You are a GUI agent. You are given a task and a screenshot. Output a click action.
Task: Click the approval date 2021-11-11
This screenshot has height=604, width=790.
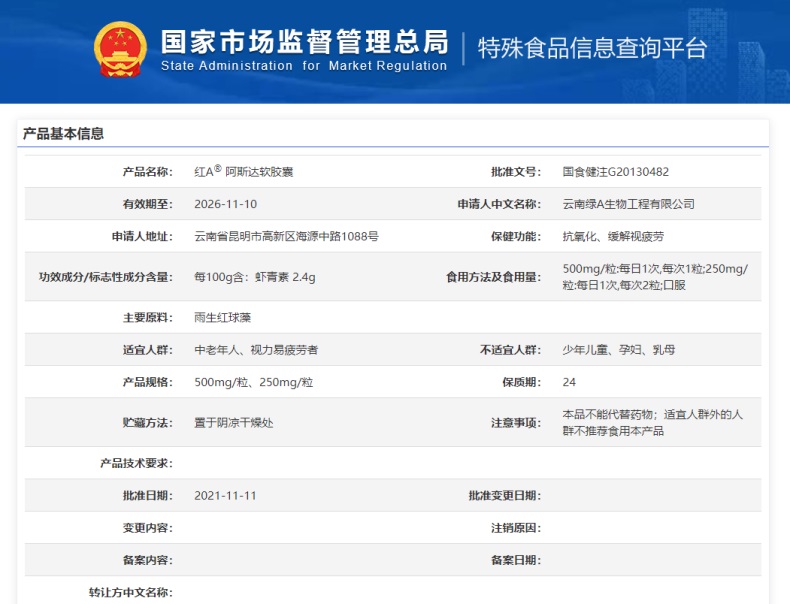point(225,496)
